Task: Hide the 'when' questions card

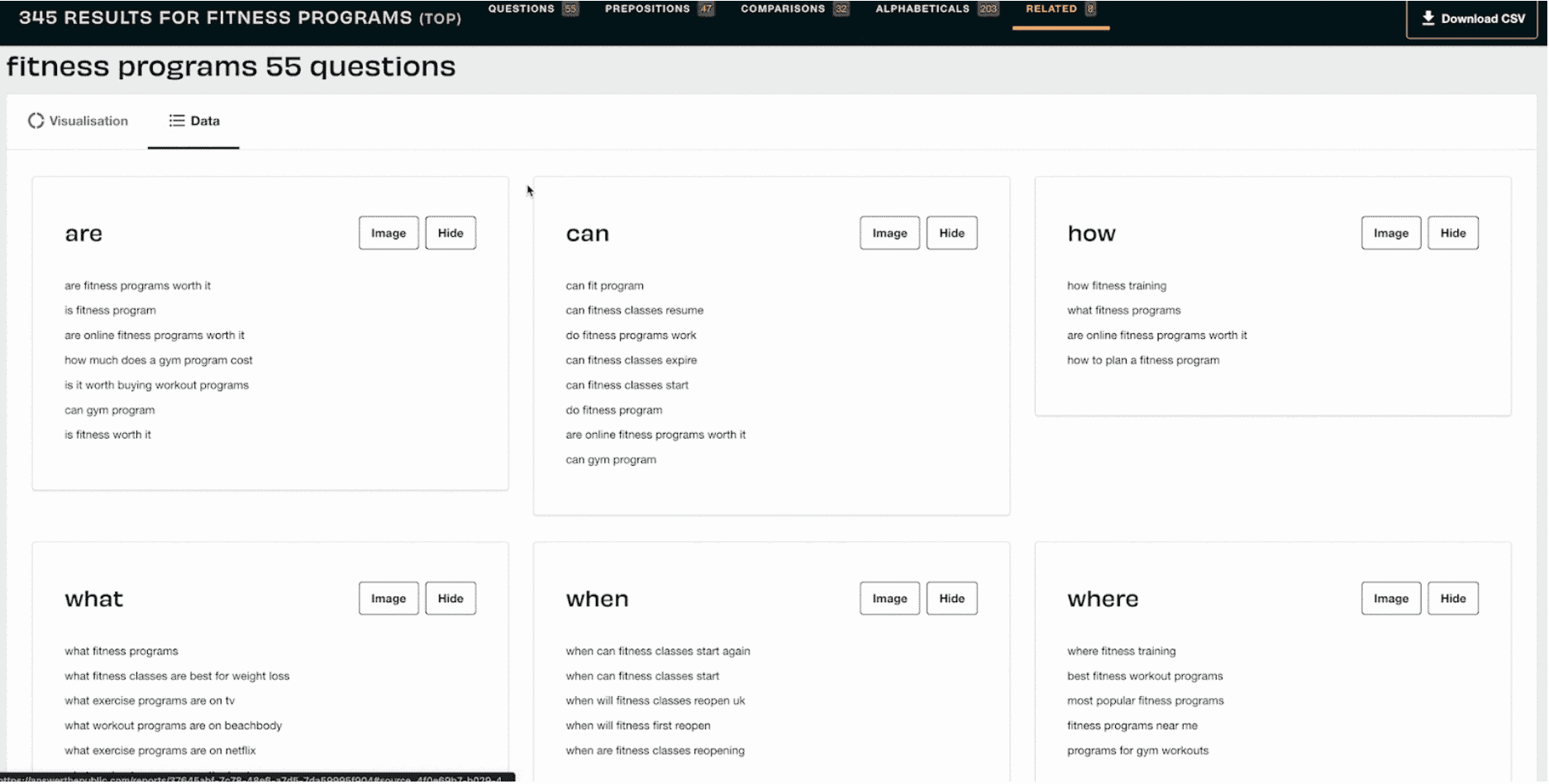Action: coord(951,599)
